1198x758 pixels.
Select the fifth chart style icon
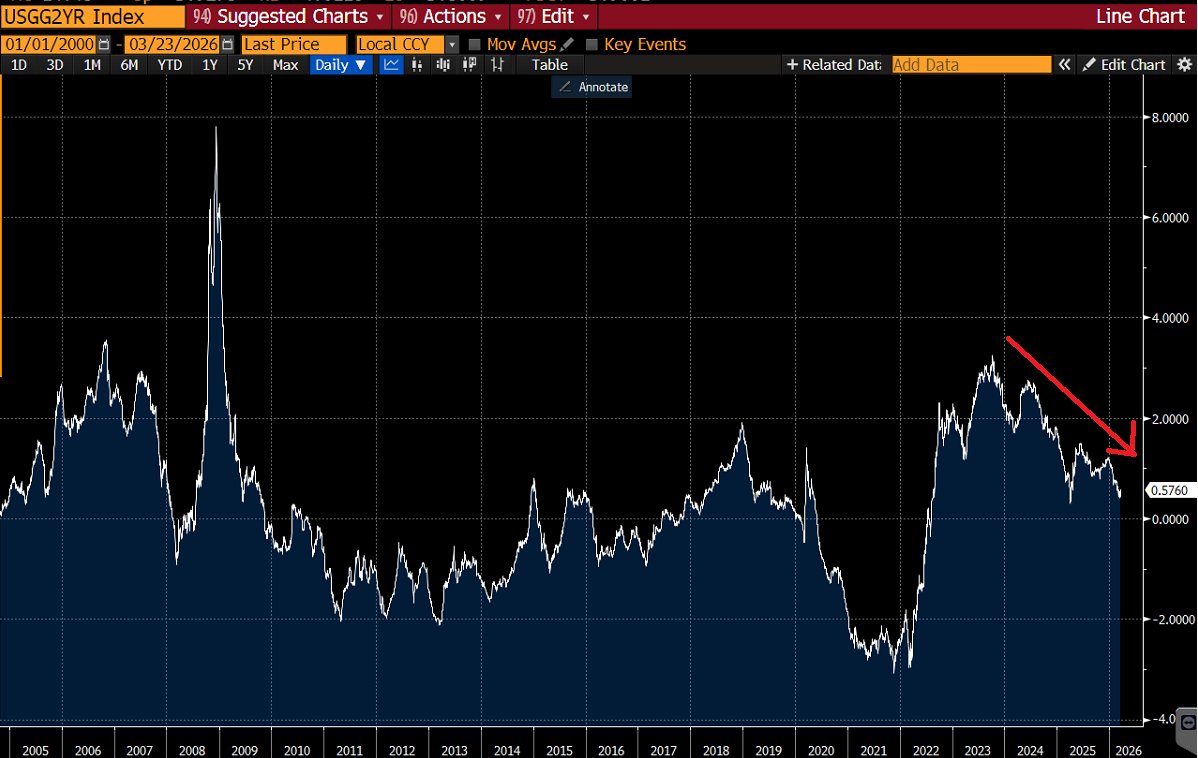point(497,65)
